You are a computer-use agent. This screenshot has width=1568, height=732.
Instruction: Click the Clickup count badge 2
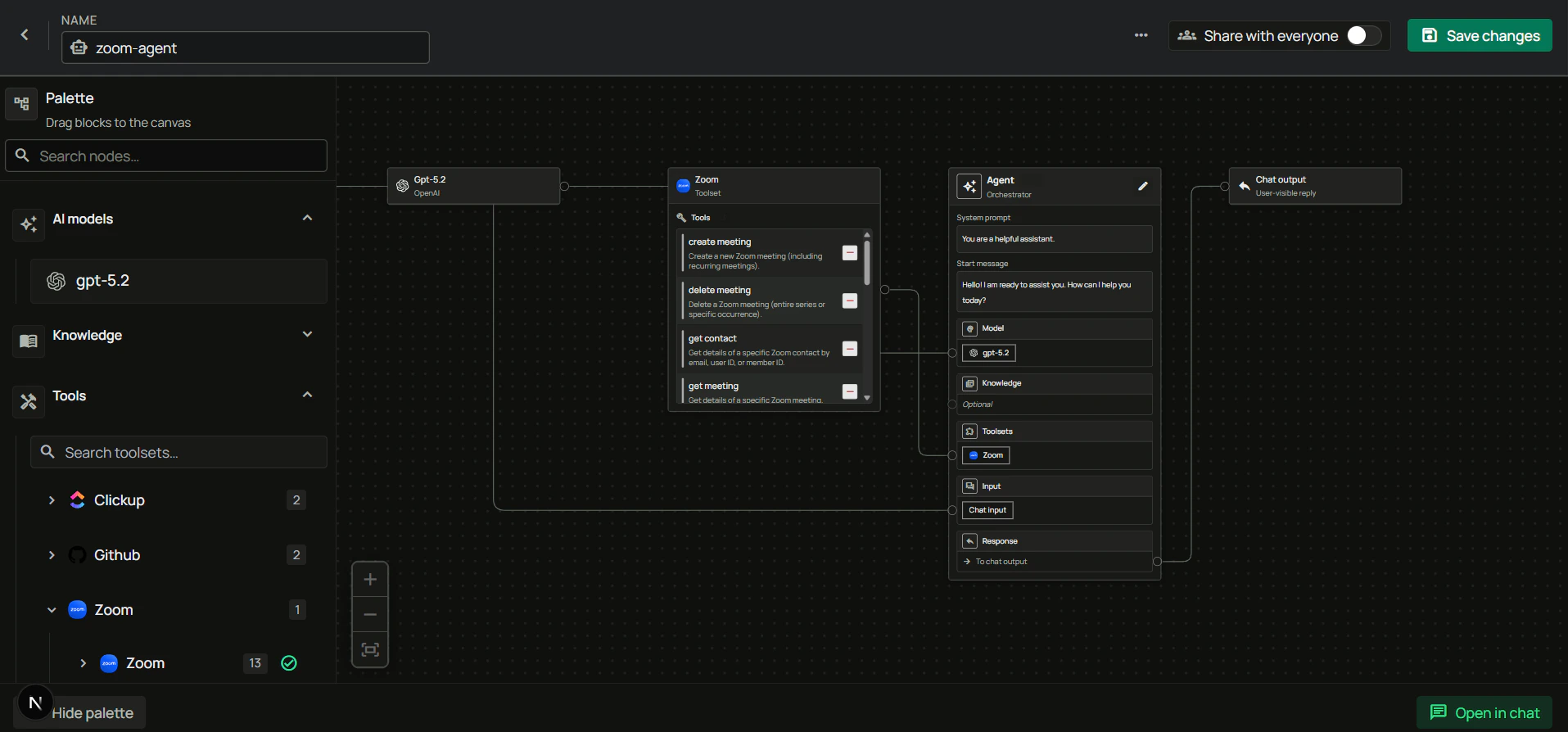pos(296,500)
